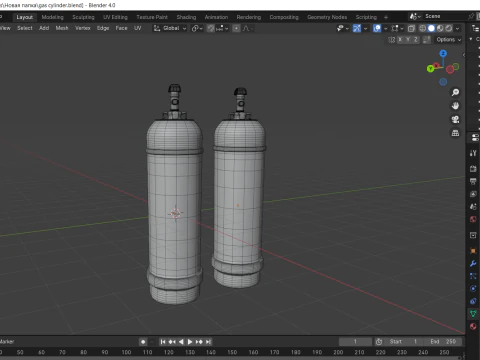Toggle Y axis mesh symmetry
Image resolution: width=480 pixels, height=360 pixels.
[408, 40]
